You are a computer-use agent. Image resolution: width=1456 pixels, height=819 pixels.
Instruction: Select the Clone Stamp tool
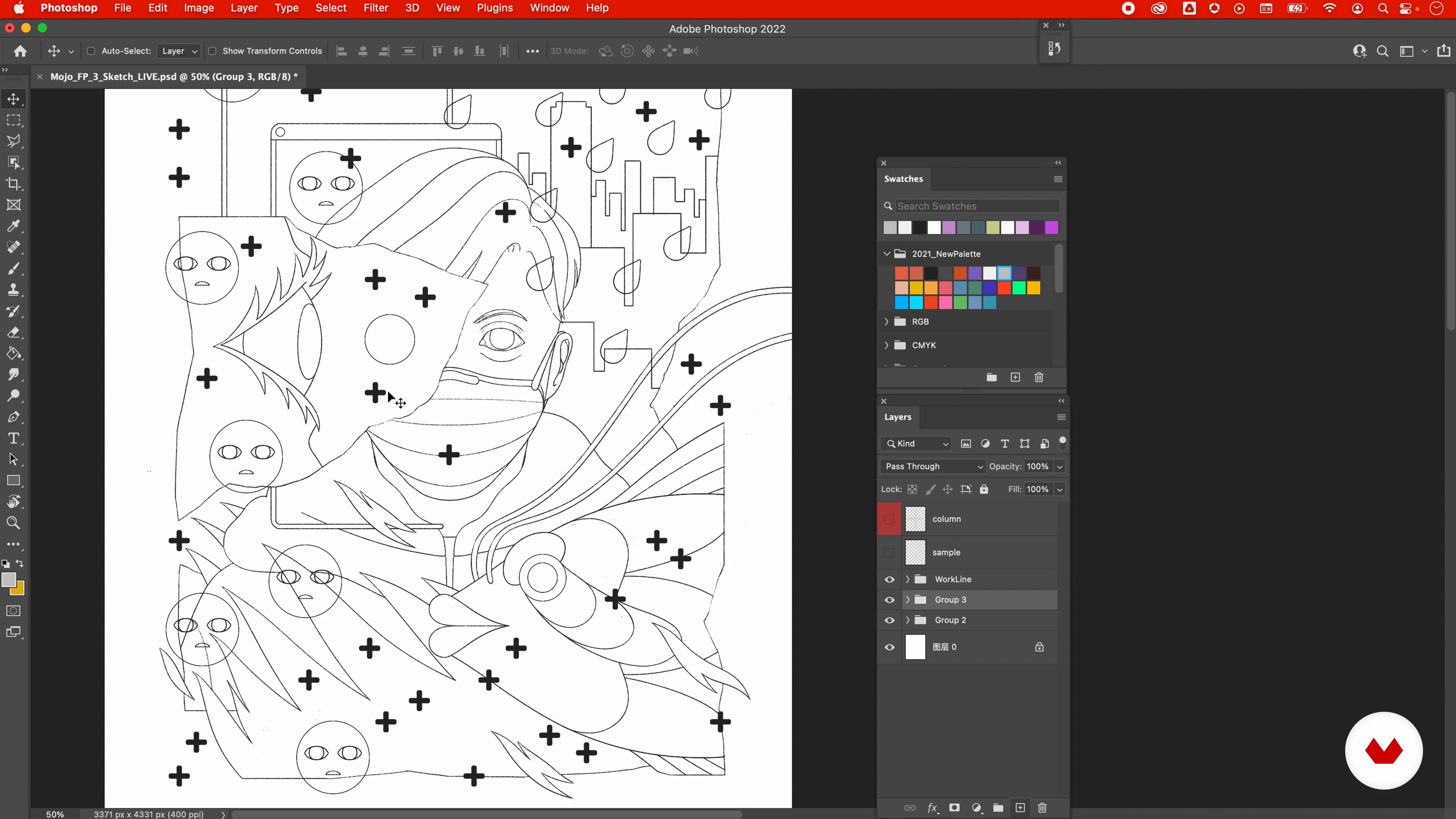pyautogui.click(x=14, y=290)
